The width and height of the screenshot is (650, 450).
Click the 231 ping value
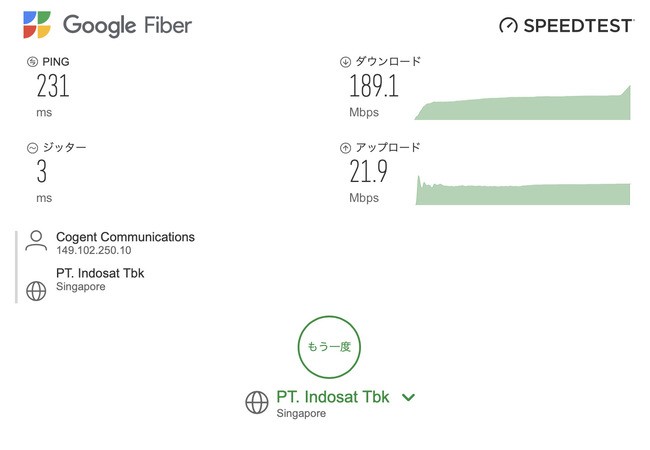point(53,87)
